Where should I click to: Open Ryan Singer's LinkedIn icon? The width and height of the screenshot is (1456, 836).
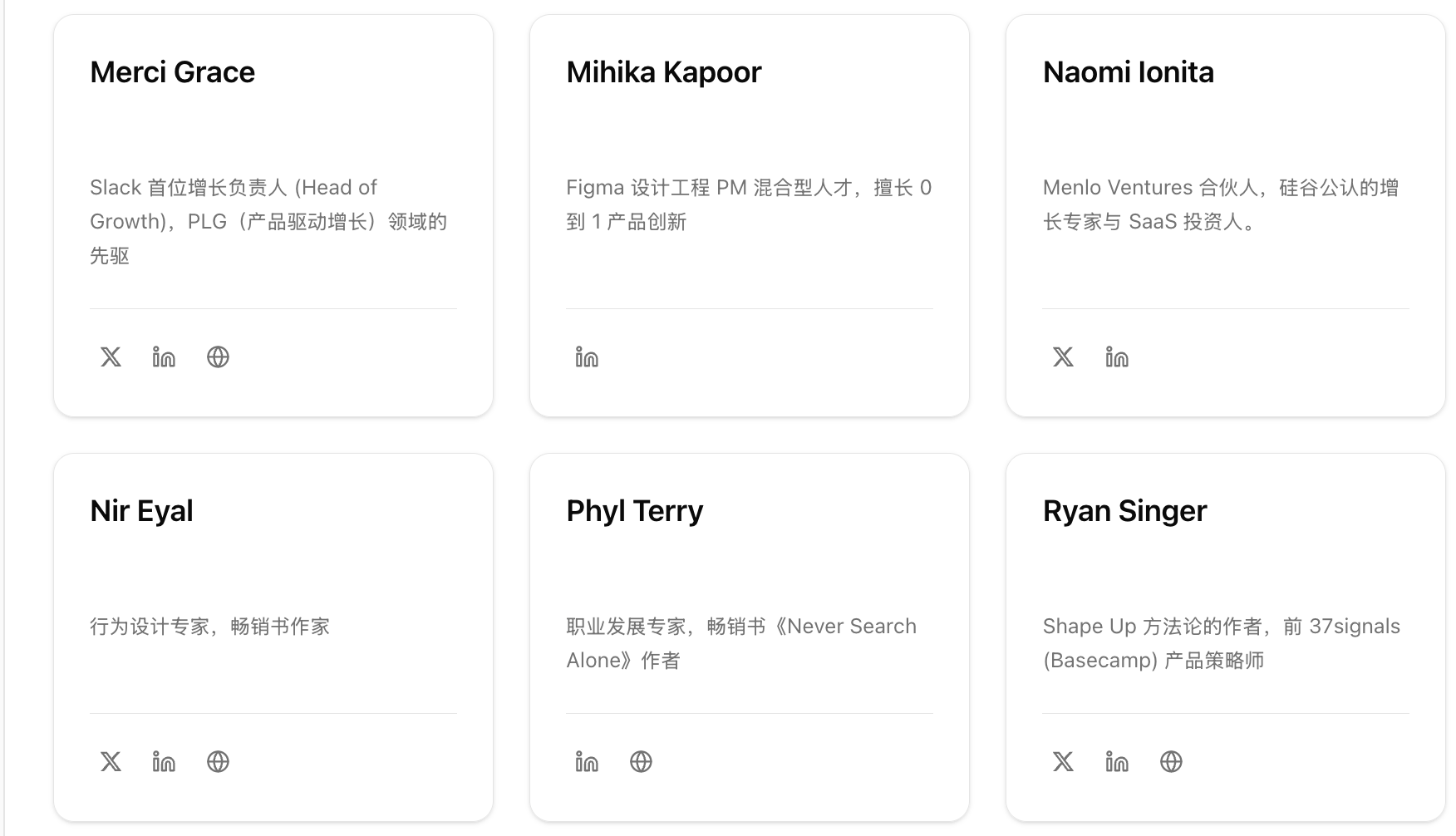(1117, 761)
